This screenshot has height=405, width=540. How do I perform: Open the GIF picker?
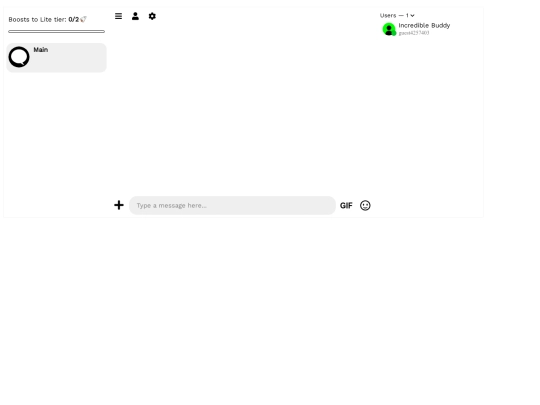click(346, 206)
